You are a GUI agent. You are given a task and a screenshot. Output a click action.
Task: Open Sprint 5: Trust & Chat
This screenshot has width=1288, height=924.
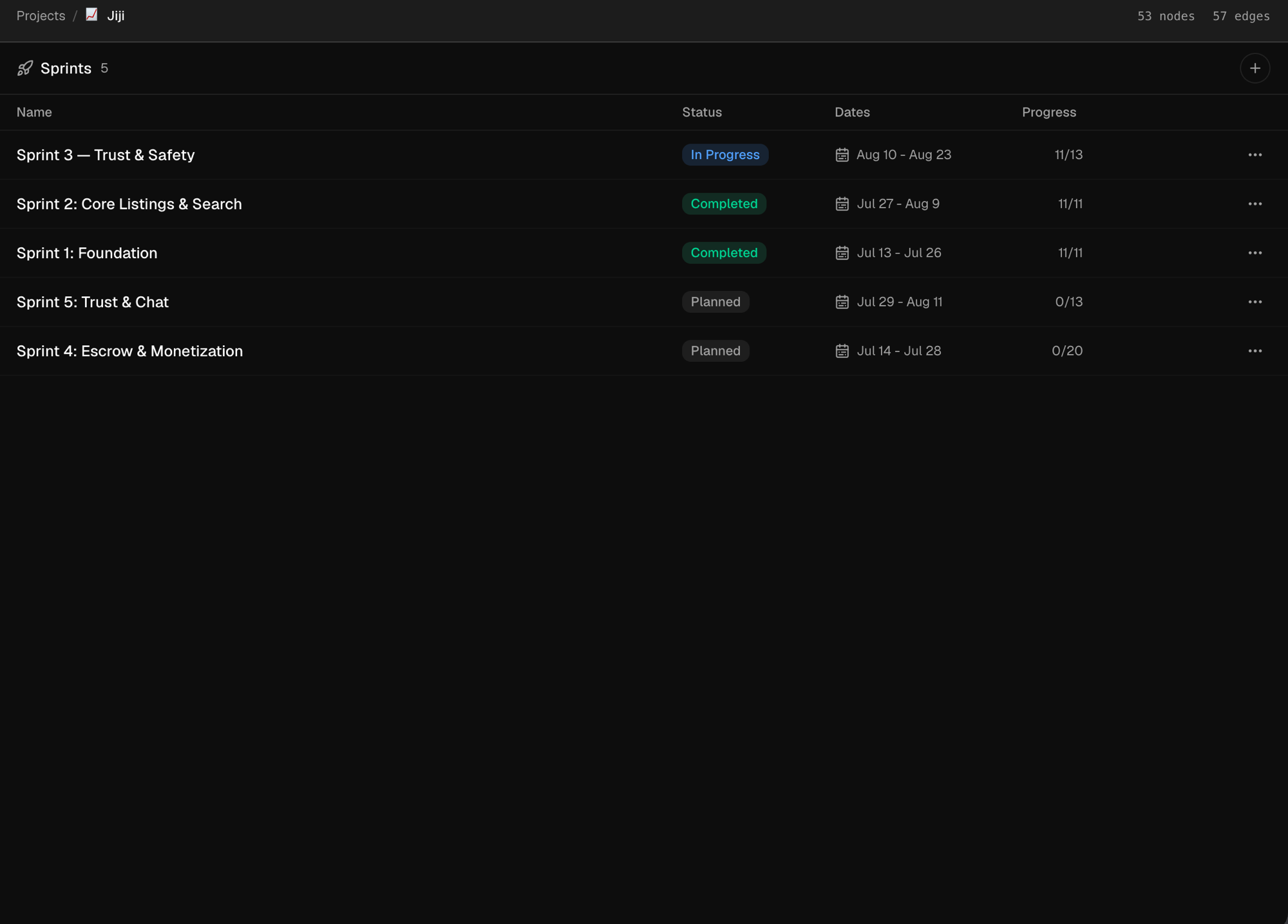click(93, 301)
